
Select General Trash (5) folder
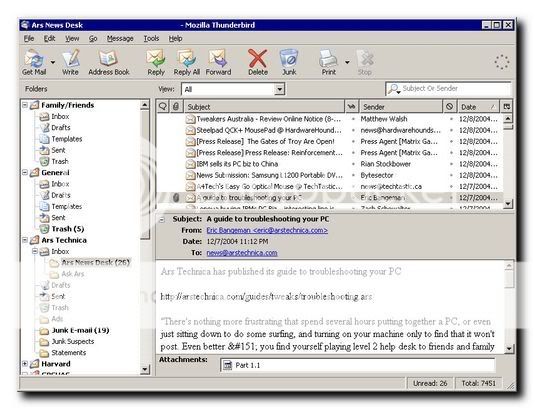(62, 229)
